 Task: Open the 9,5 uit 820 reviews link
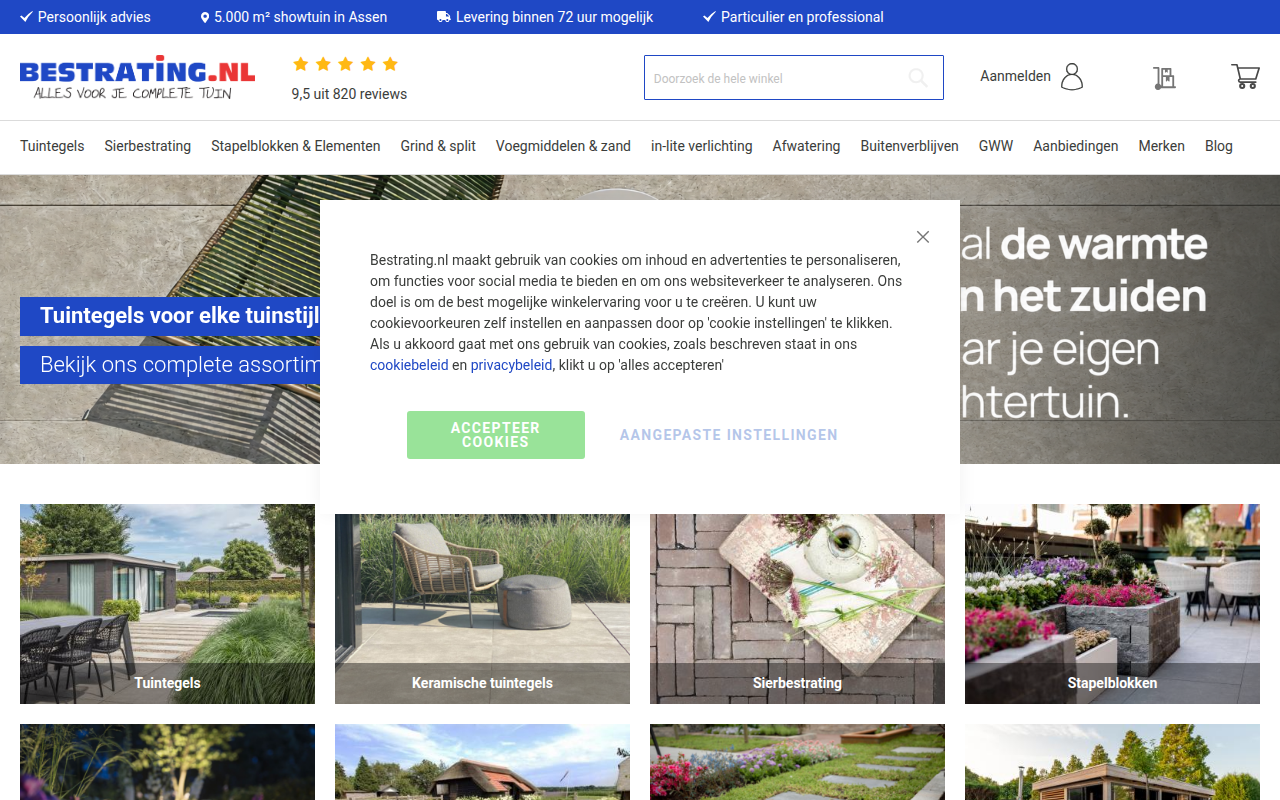(349, 94)
